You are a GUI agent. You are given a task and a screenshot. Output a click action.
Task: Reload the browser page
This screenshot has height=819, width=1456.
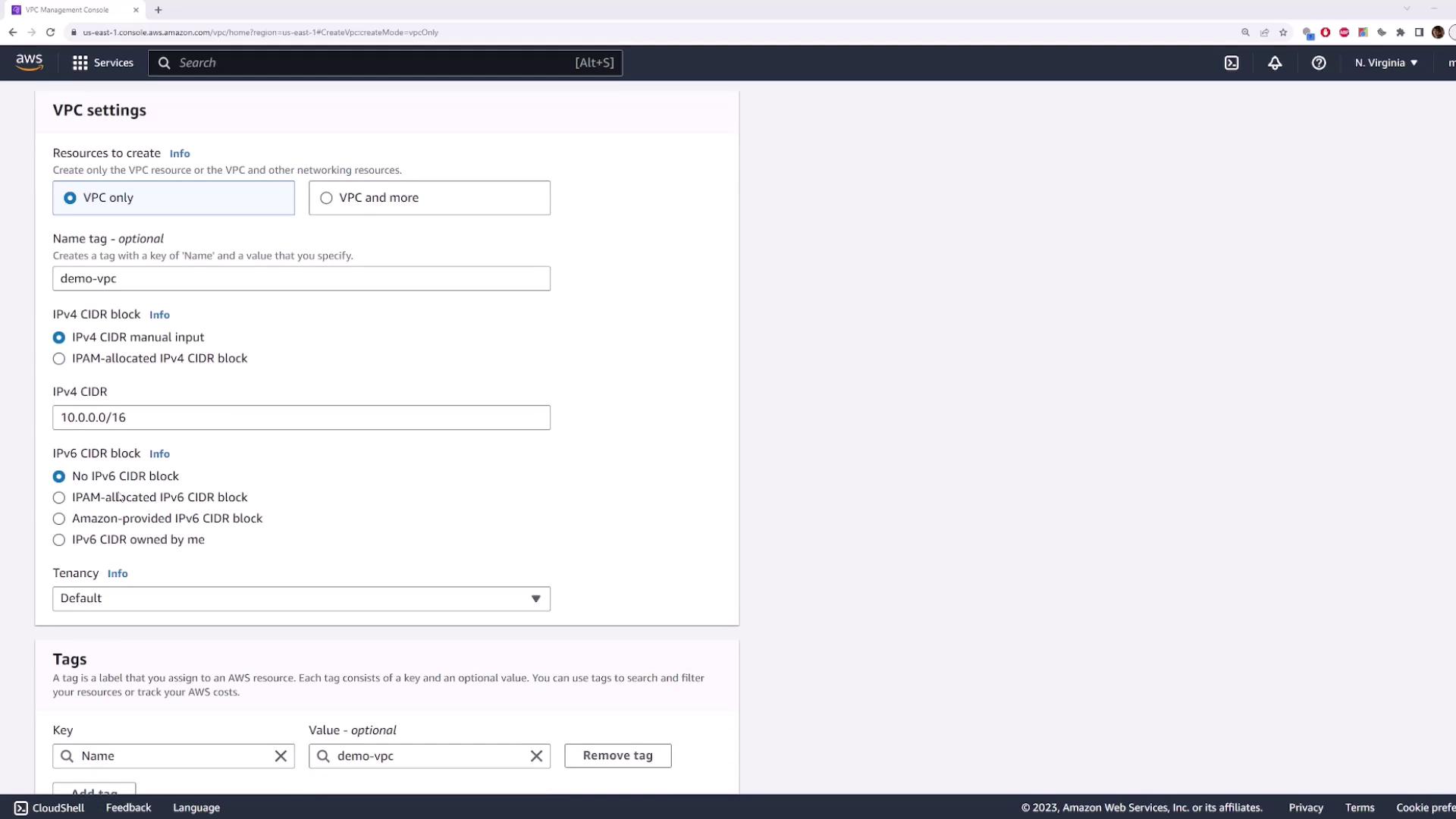pos(50,33)
